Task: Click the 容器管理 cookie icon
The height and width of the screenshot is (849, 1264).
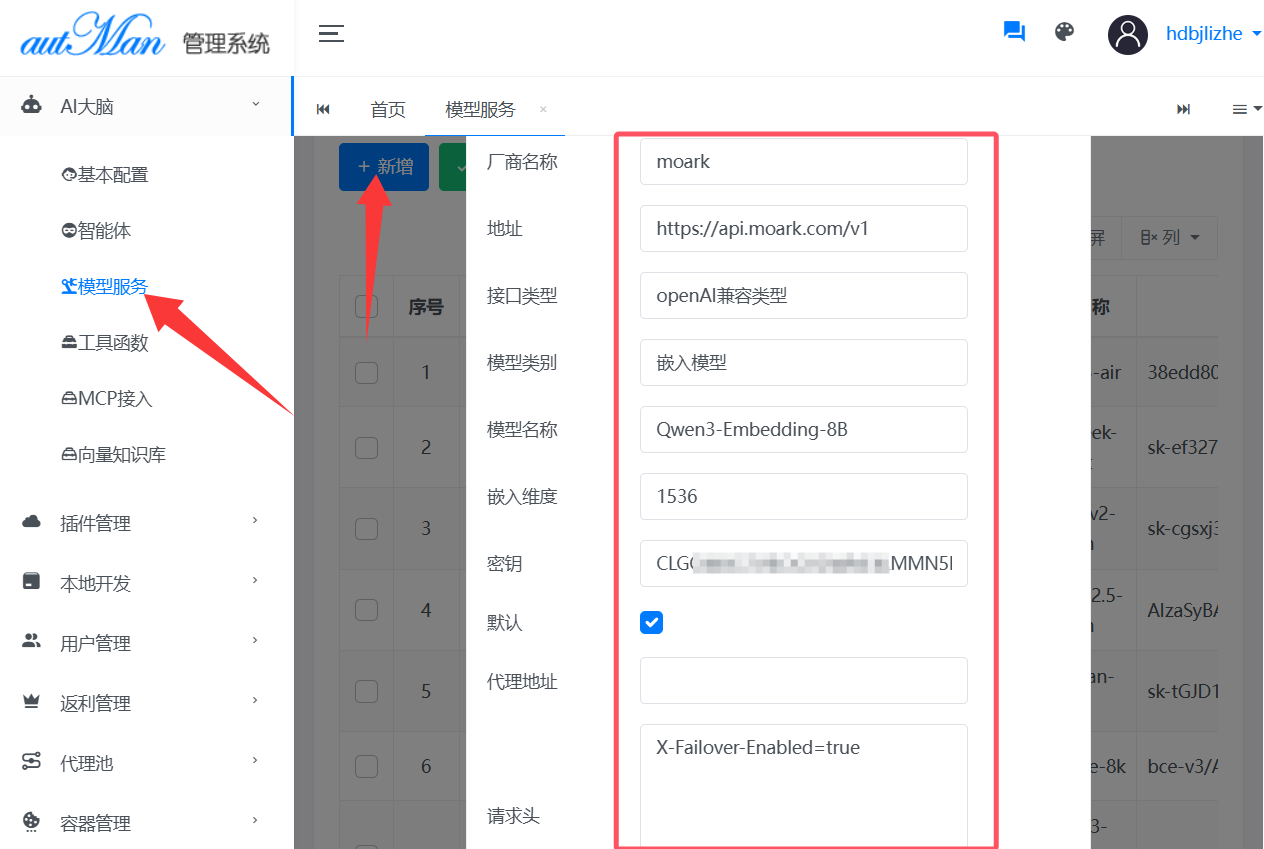Action: coord(32,822)
